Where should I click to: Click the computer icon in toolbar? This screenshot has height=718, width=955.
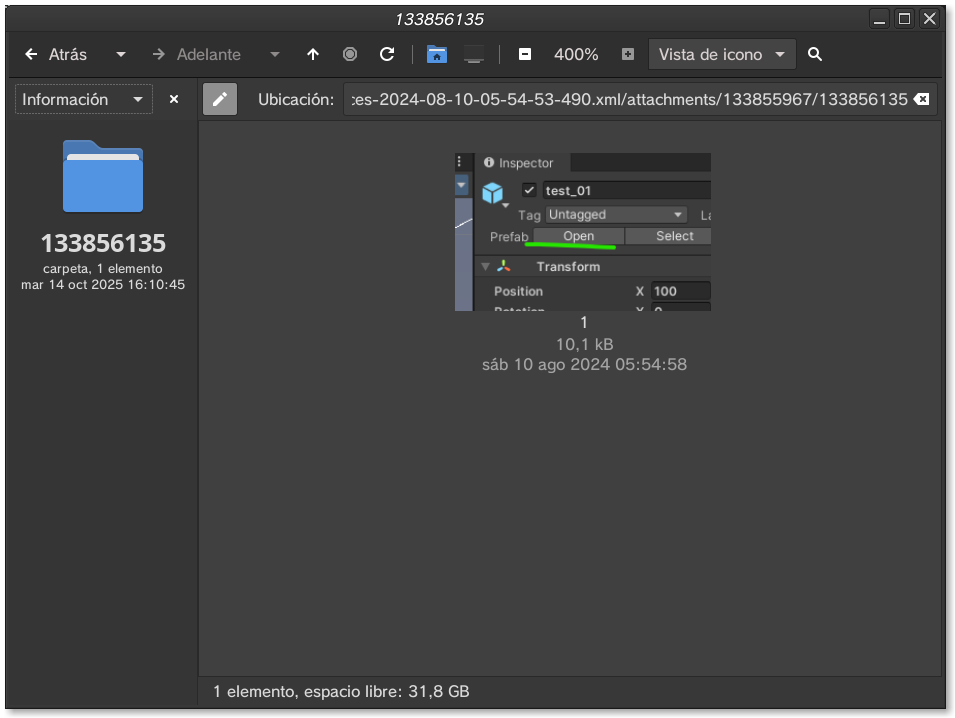[474, 55]
